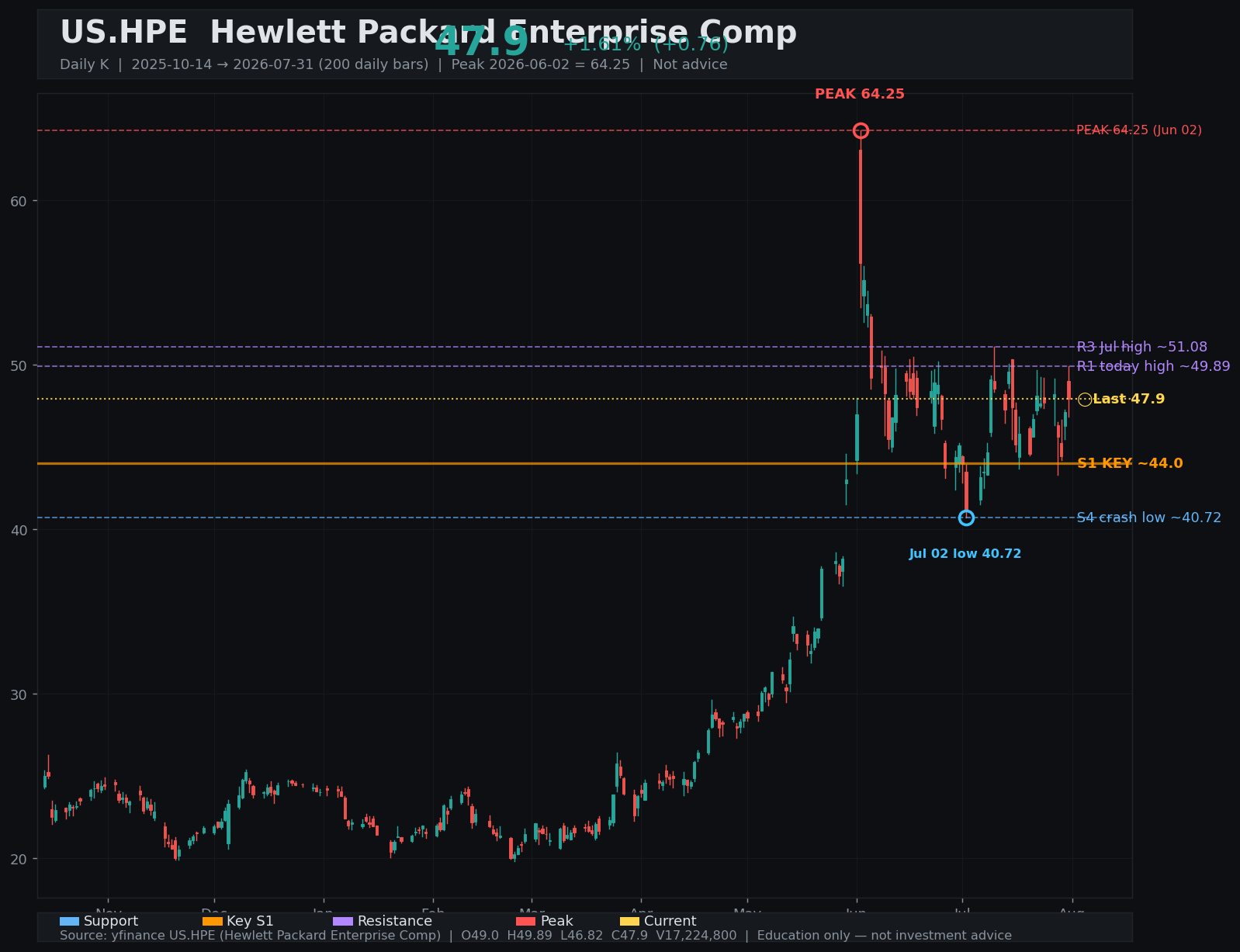The image size is (1240, 952).
Task: Click the "Support" legend label
Action: (x=111, y=922)
